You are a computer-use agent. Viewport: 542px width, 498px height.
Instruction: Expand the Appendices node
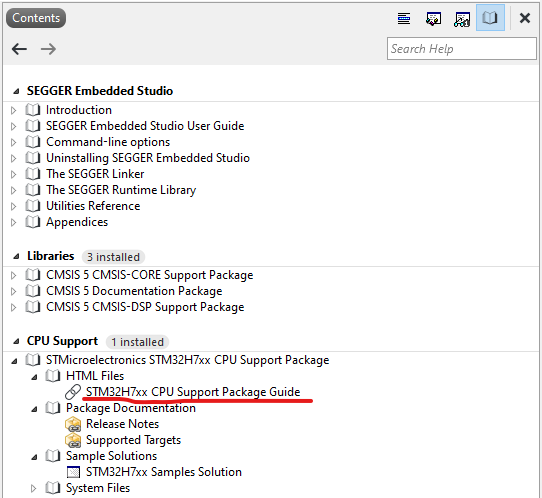(13, 222)
